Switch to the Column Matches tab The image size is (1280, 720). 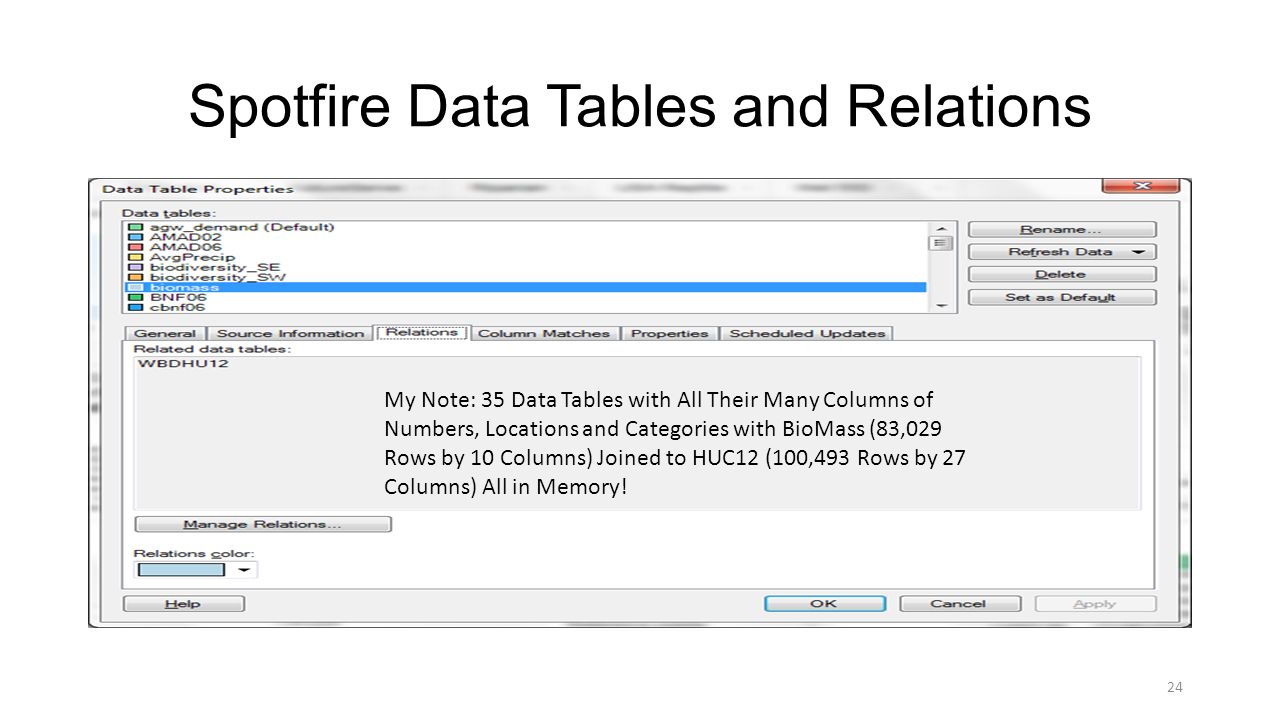544,333
